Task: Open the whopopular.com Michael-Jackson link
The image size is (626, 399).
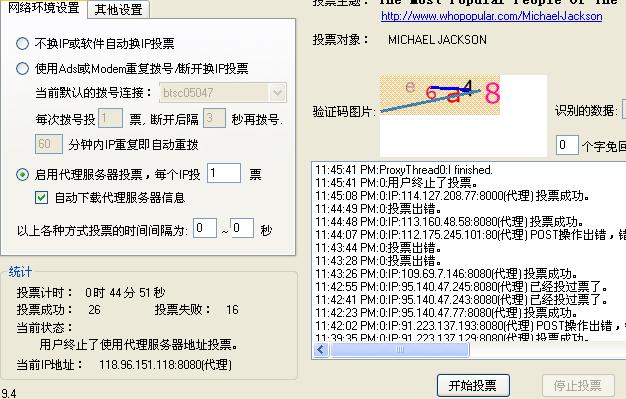Action: 491,16
